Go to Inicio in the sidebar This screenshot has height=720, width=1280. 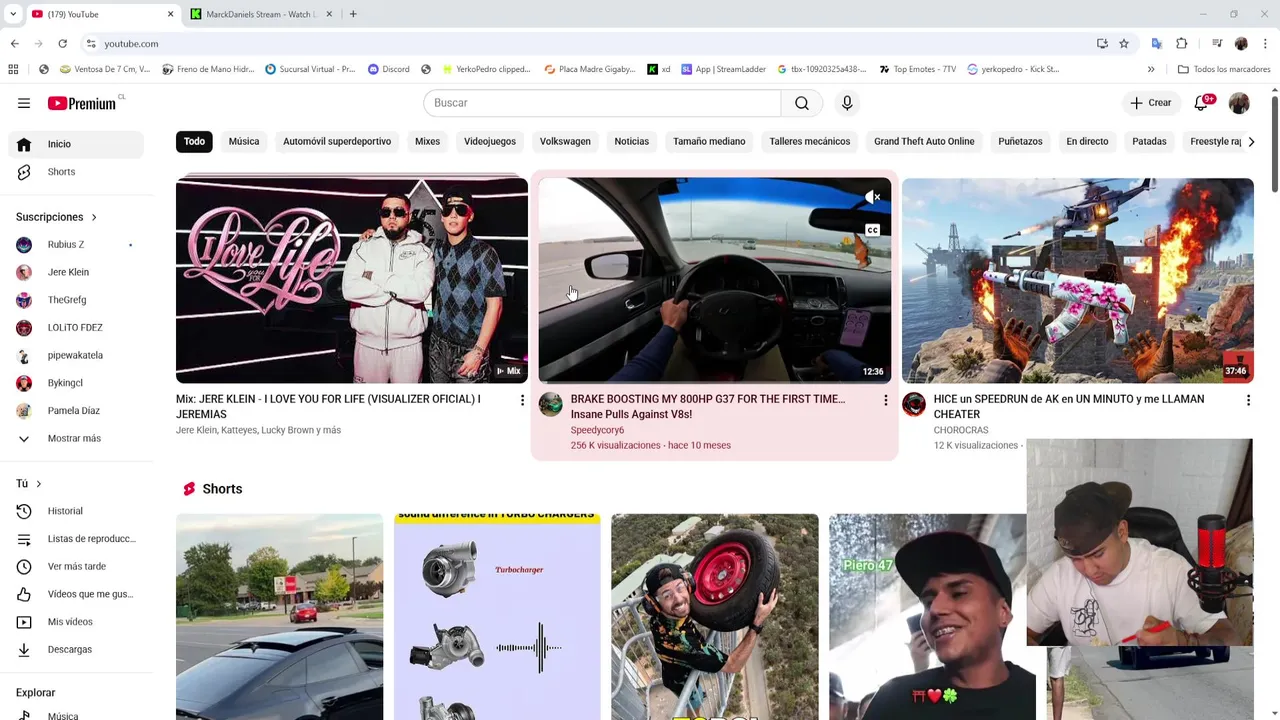pos(76,144)
